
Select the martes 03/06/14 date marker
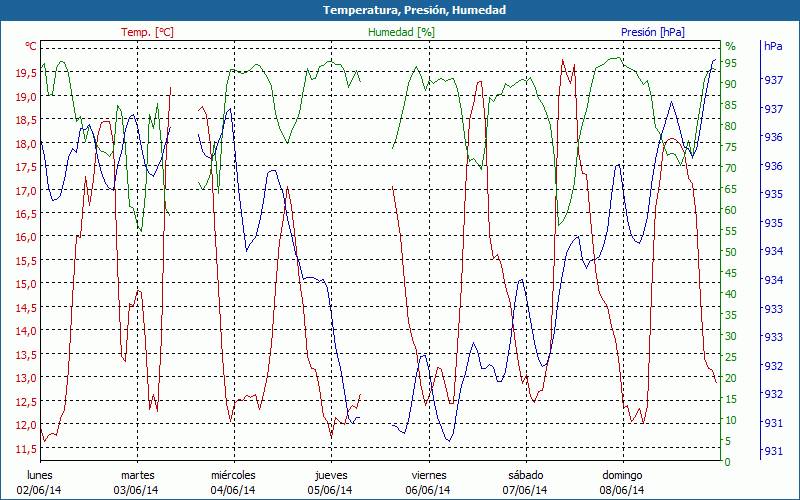coord(137,482)
